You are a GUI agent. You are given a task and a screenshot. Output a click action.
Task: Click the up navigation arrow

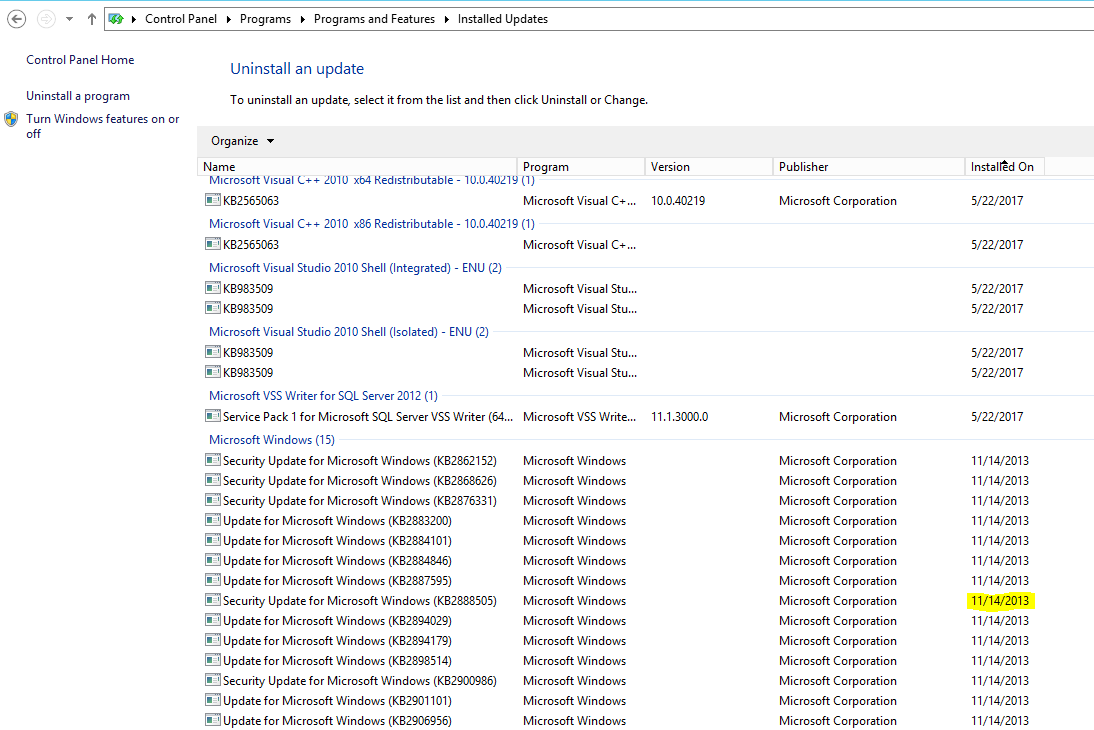tap(91, 18)
